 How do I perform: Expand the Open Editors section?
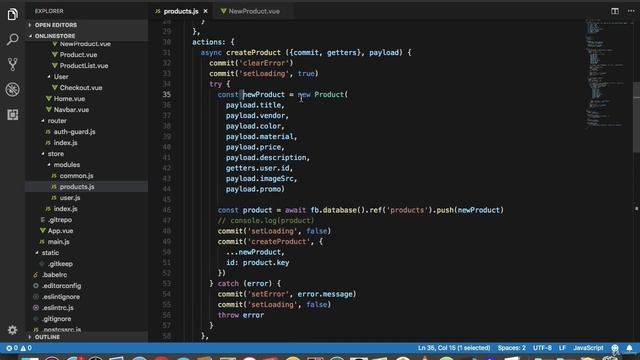click(x=87, y=25)
